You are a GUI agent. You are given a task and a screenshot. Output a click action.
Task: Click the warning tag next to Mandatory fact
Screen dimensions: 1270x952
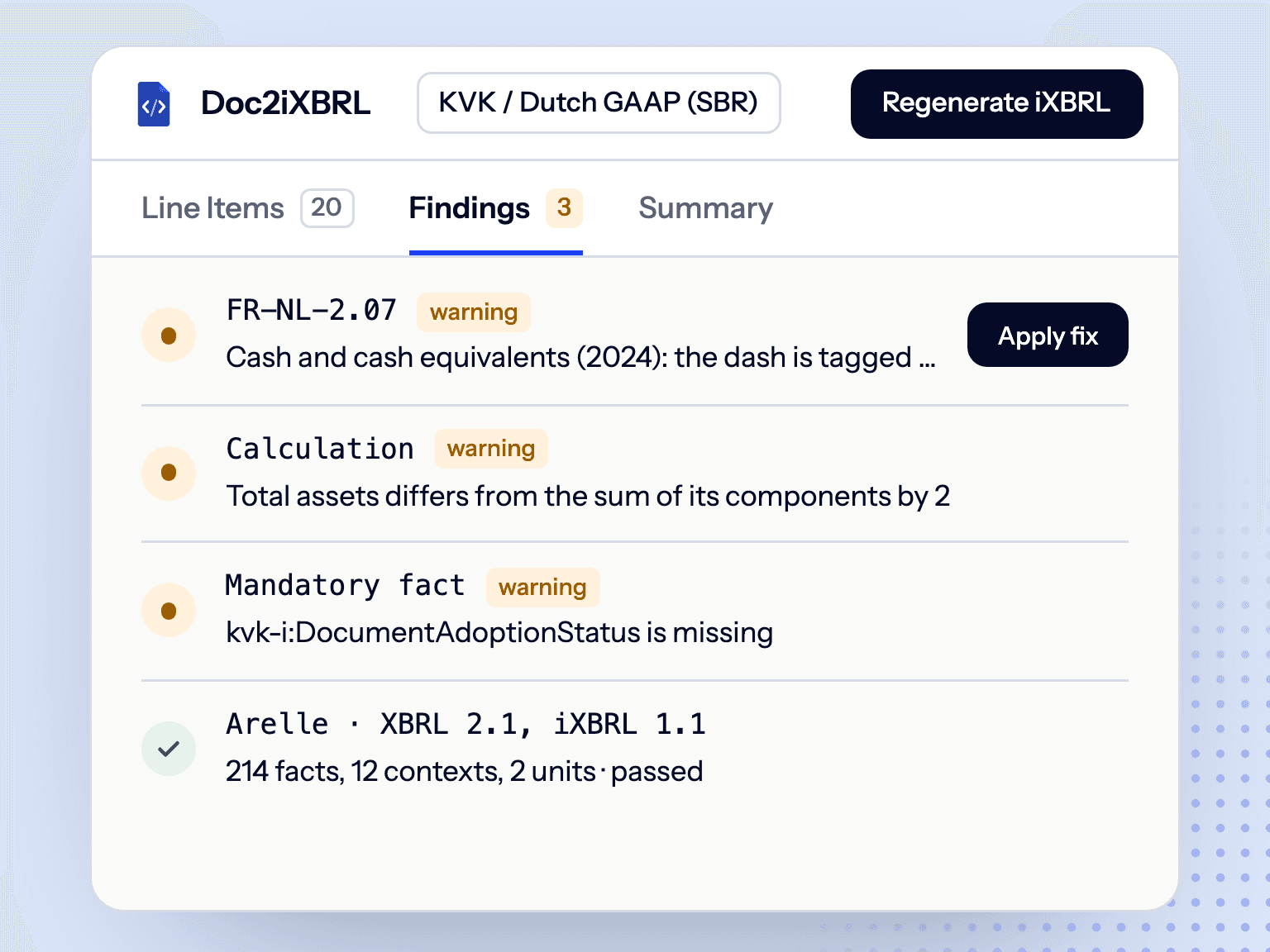(542, 588)
